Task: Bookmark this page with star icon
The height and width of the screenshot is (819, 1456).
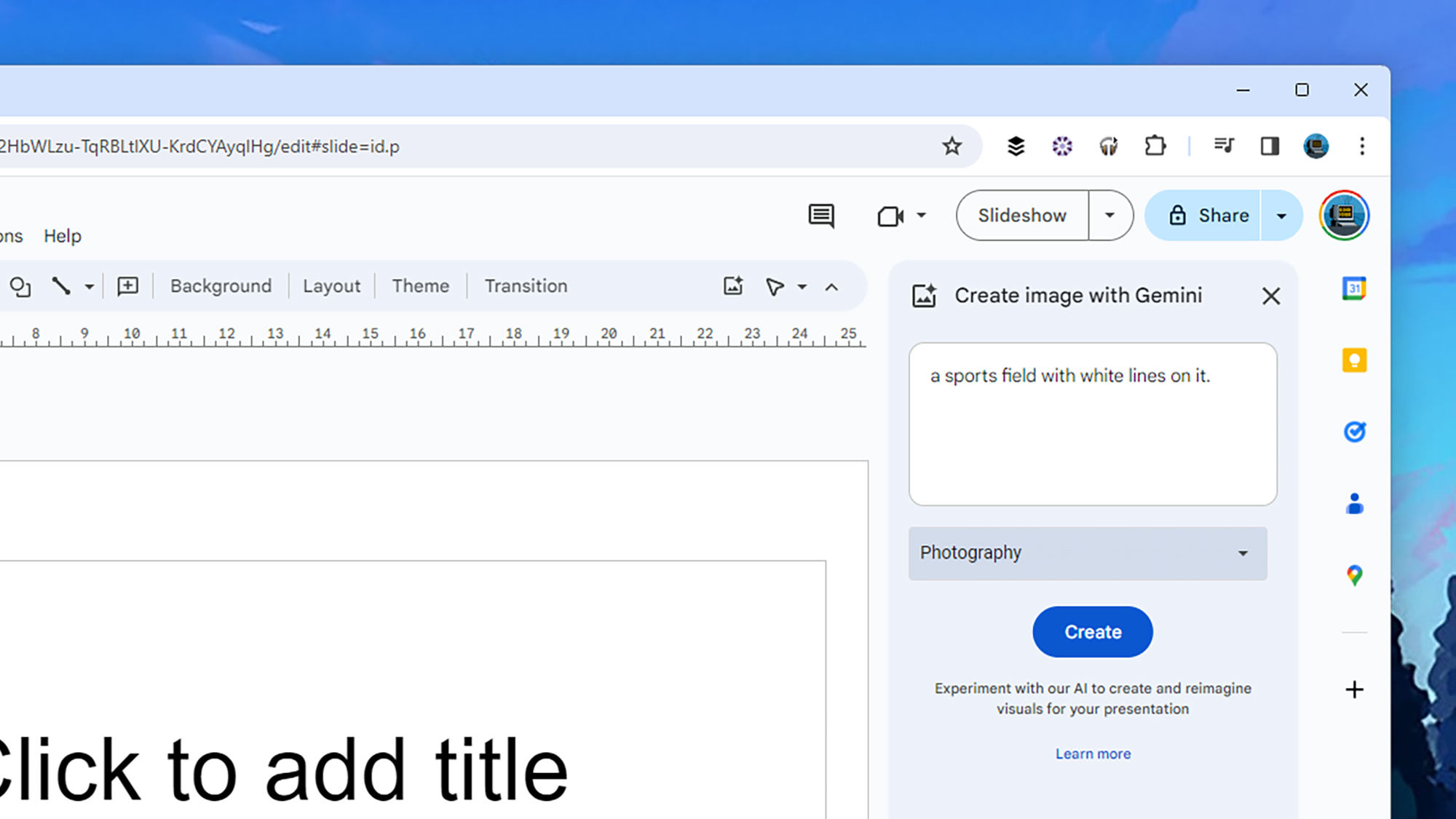Action: point(951,146)
